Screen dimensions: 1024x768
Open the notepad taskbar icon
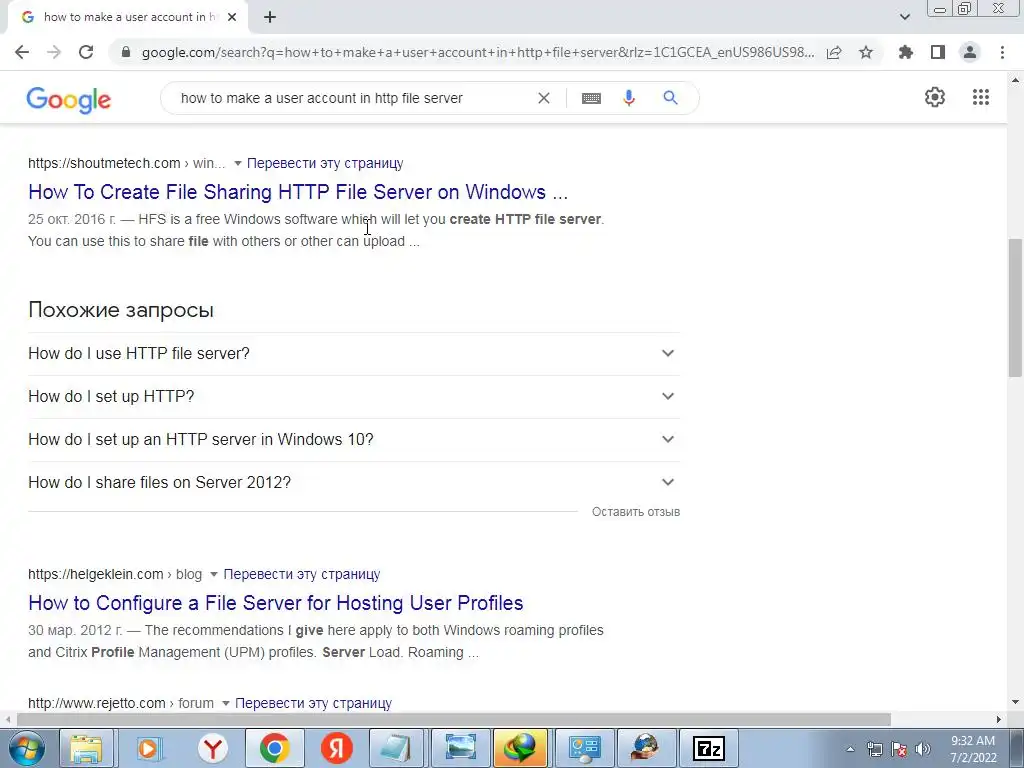pos(396,748)
